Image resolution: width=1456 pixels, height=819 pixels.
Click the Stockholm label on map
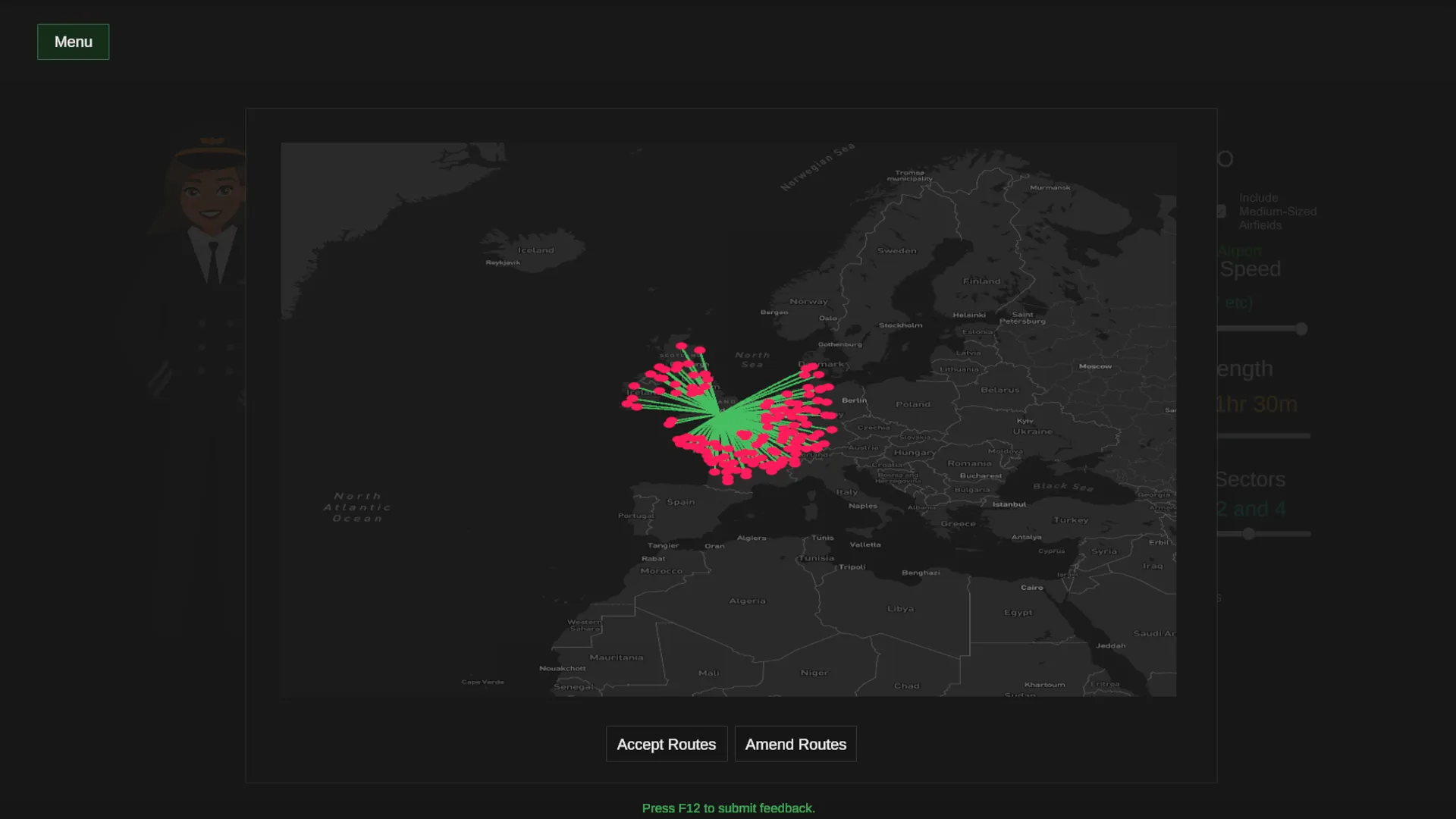point(900,325)
